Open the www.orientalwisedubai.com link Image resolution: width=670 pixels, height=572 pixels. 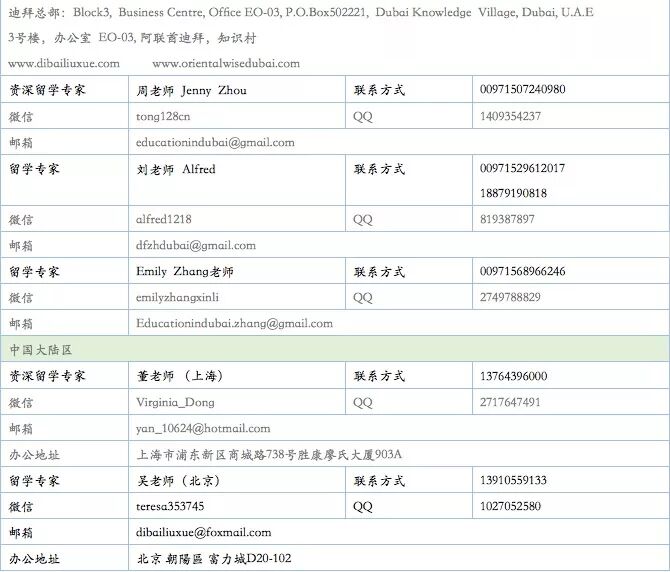click(x=226, y=64)
